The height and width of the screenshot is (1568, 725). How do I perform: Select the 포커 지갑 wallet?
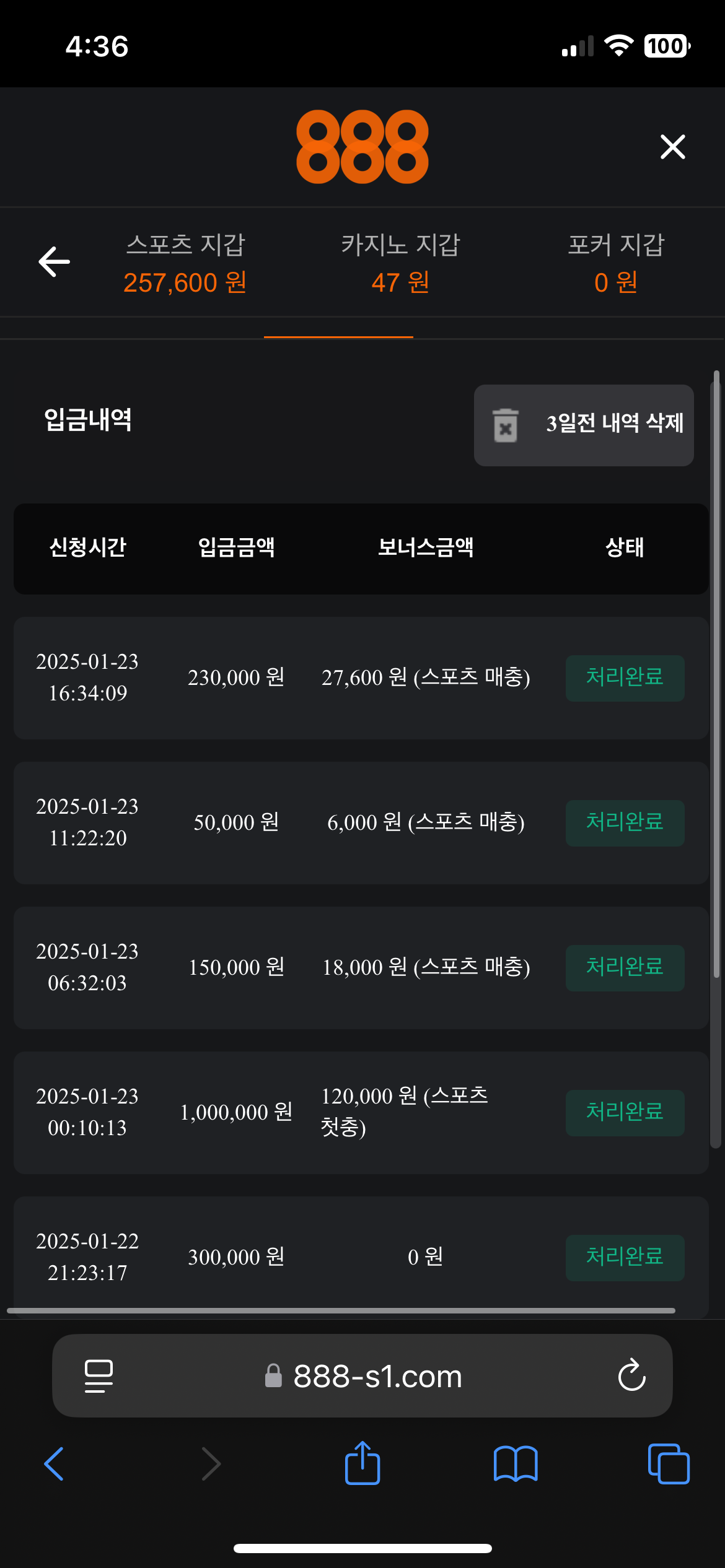616,263
